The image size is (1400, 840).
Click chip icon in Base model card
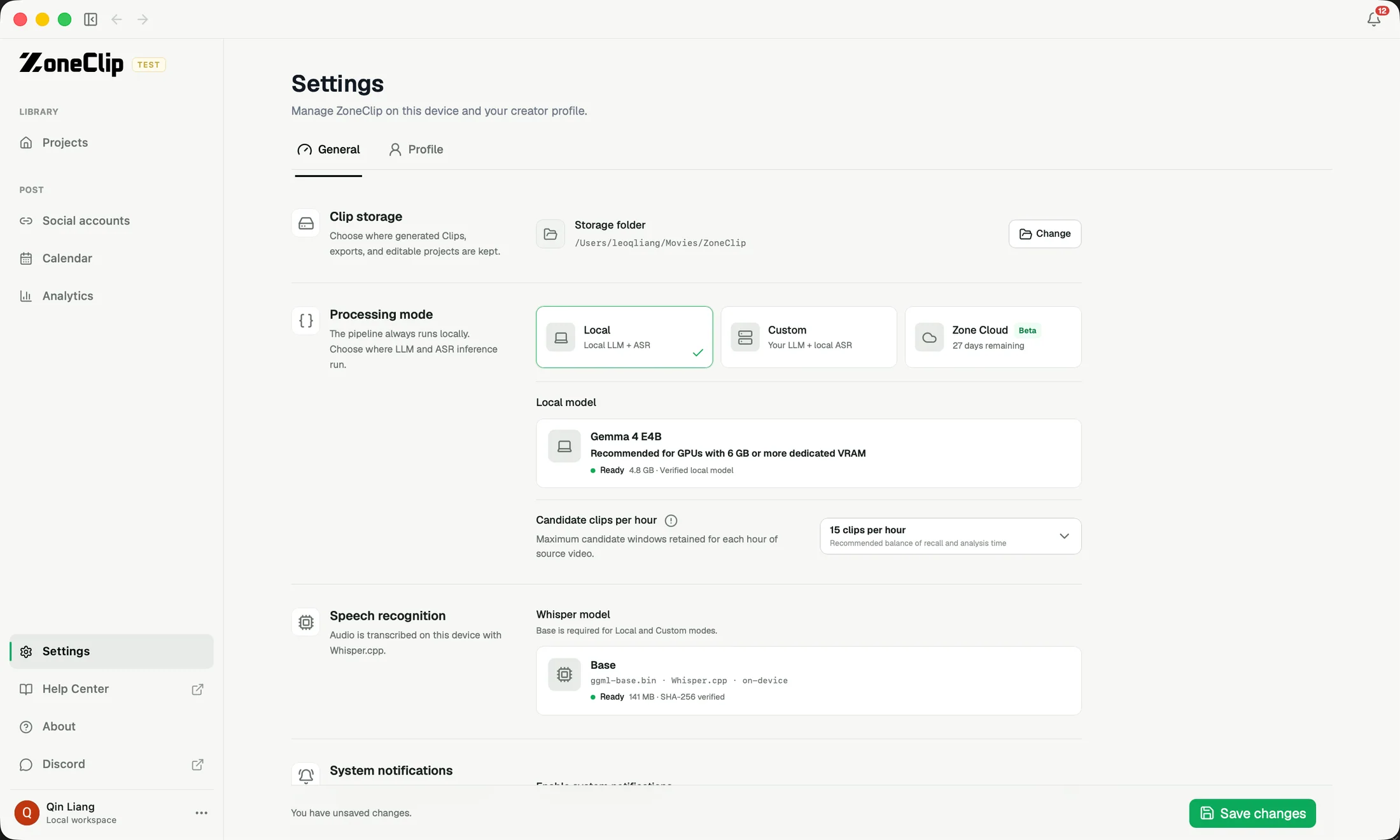[564, 675]
